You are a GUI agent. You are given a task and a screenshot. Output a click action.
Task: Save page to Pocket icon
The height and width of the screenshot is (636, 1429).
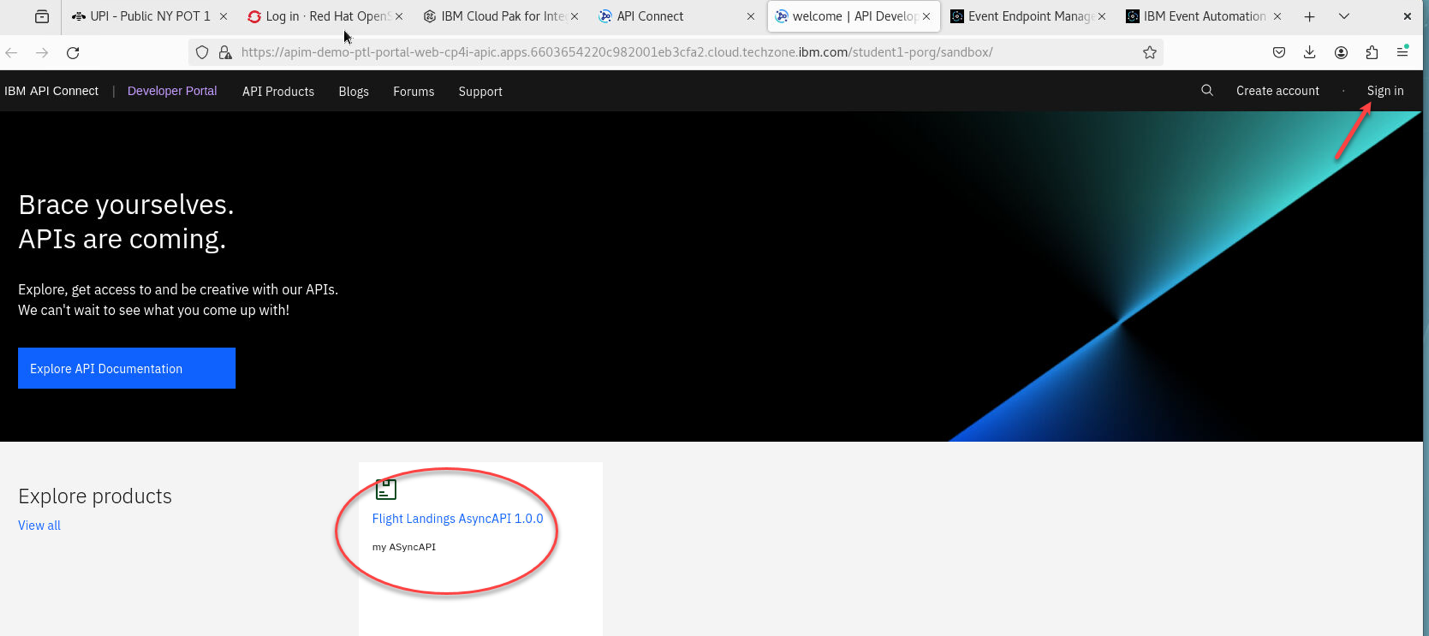1278,53
